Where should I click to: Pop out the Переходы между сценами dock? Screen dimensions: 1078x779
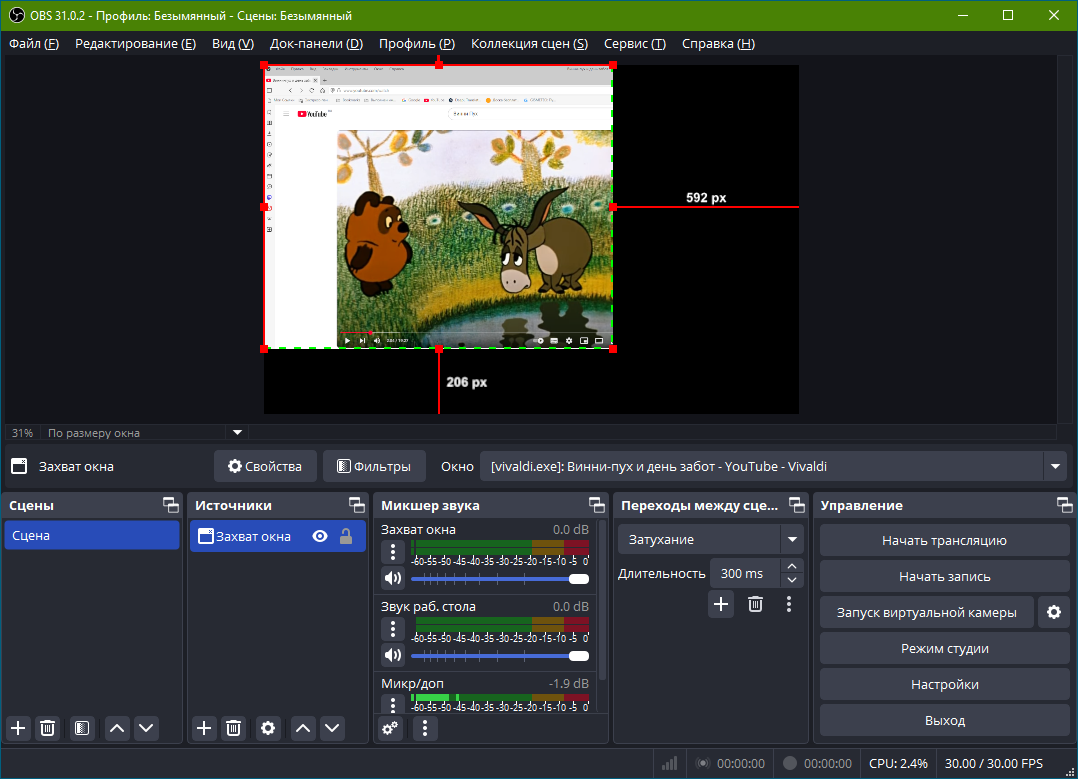pos(796,505)
